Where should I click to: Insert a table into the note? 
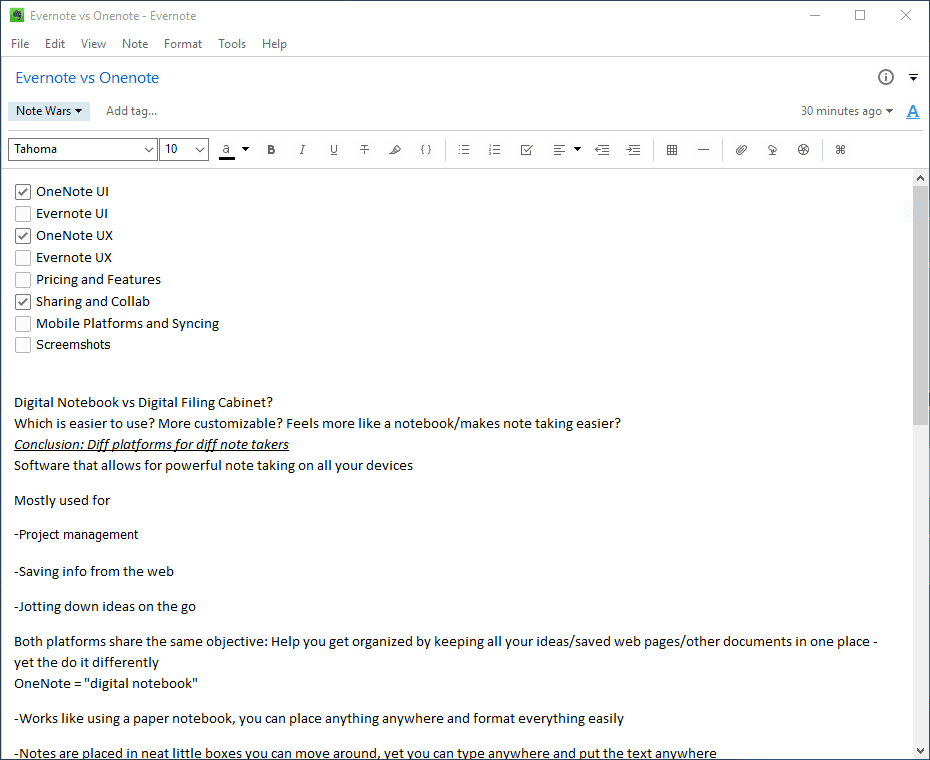pos(672,150)
